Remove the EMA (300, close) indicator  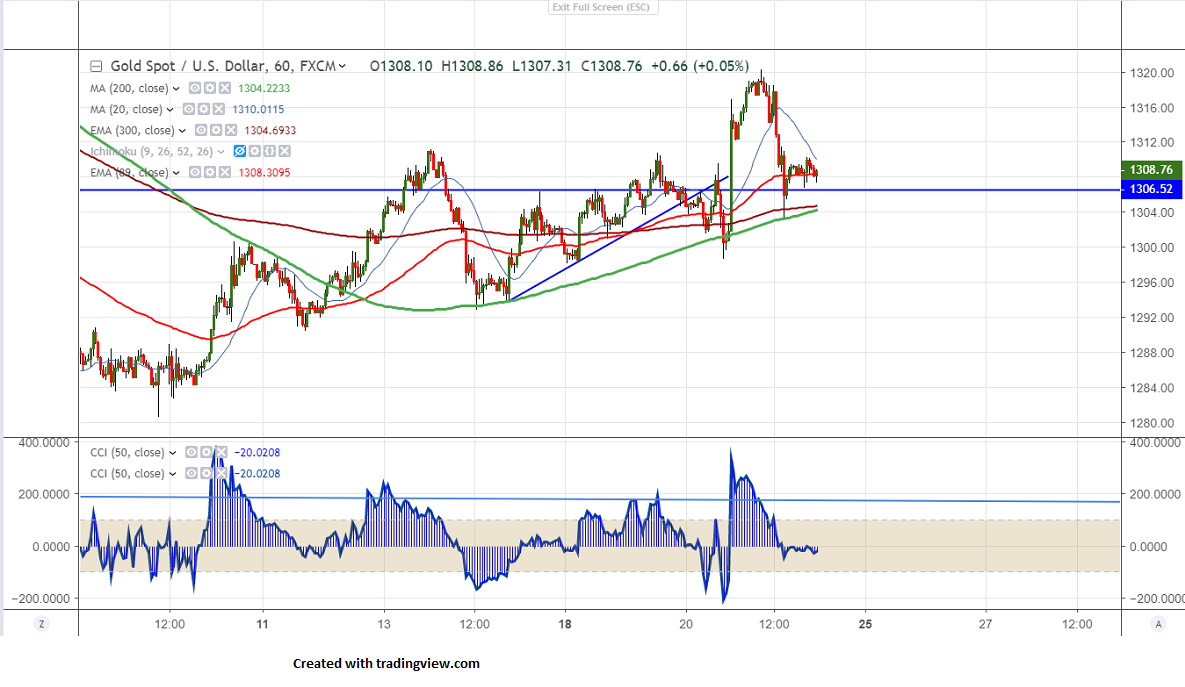tap(231, 130)
